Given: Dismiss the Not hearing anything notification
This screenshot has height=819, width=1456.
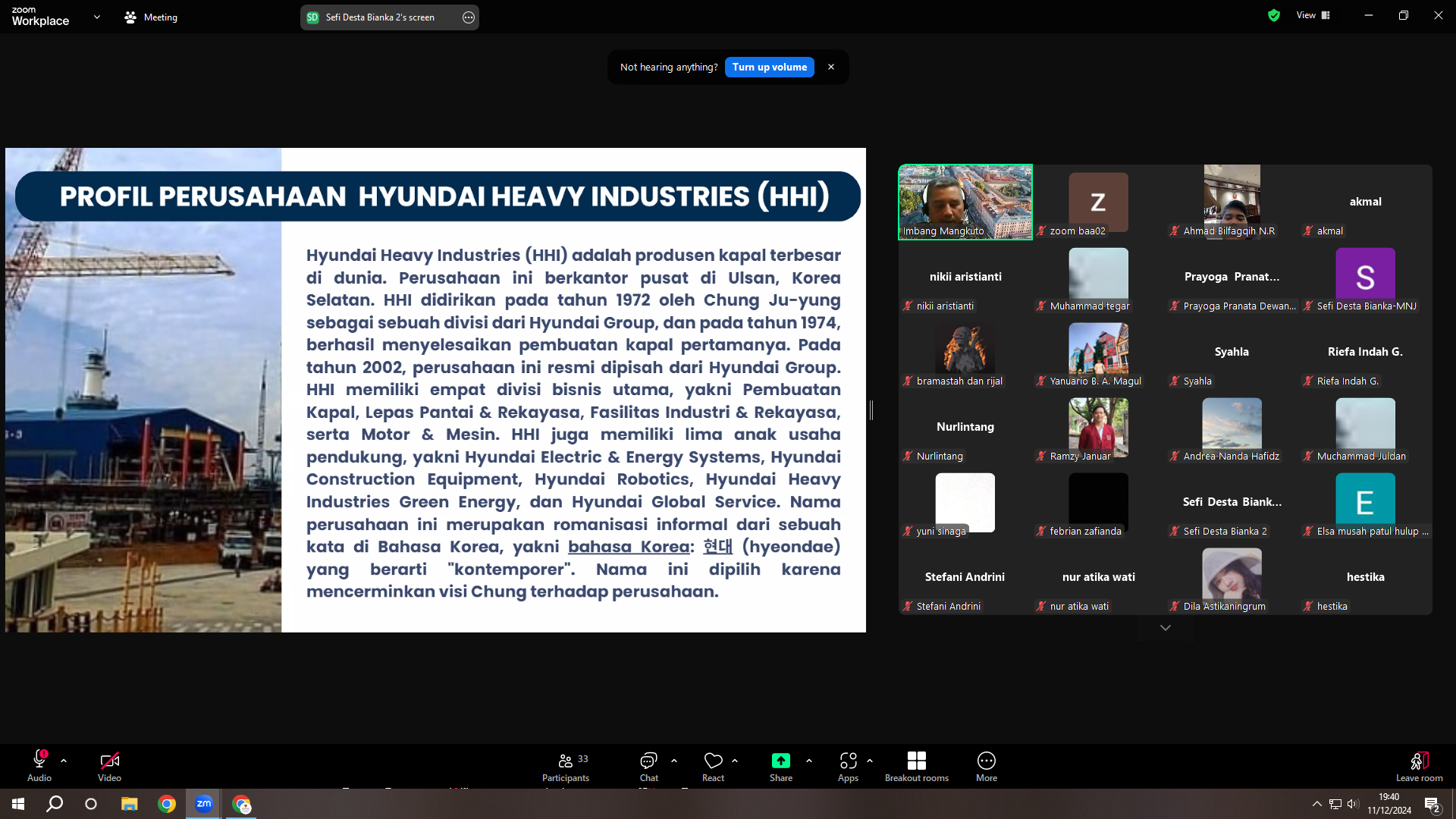Looking at the screenshot, I should pos(831,67).
